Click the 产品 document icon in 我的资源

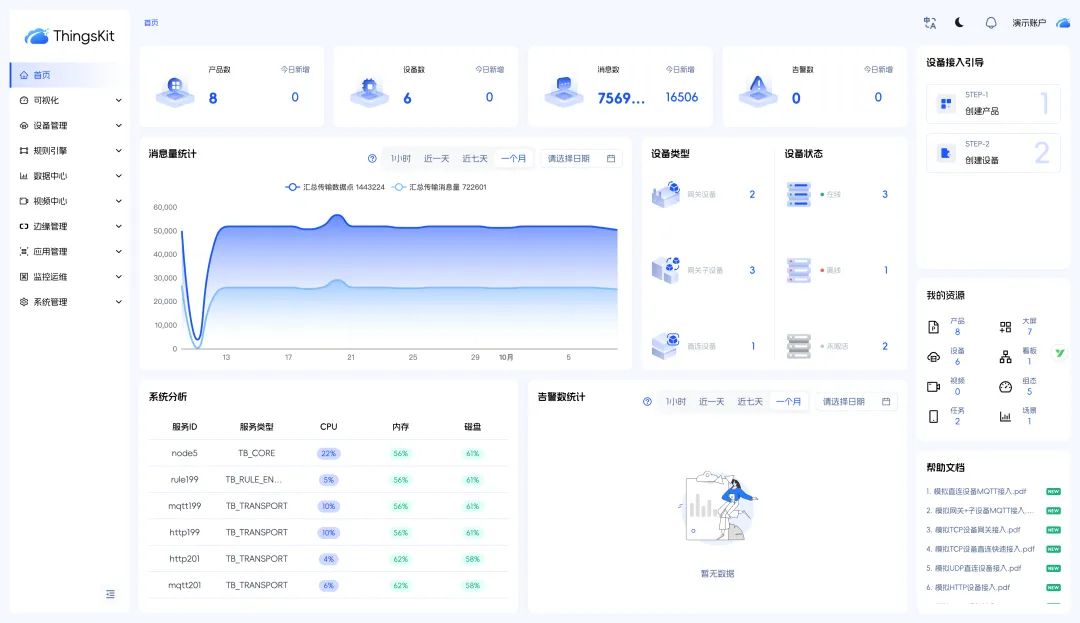[933, 324]
